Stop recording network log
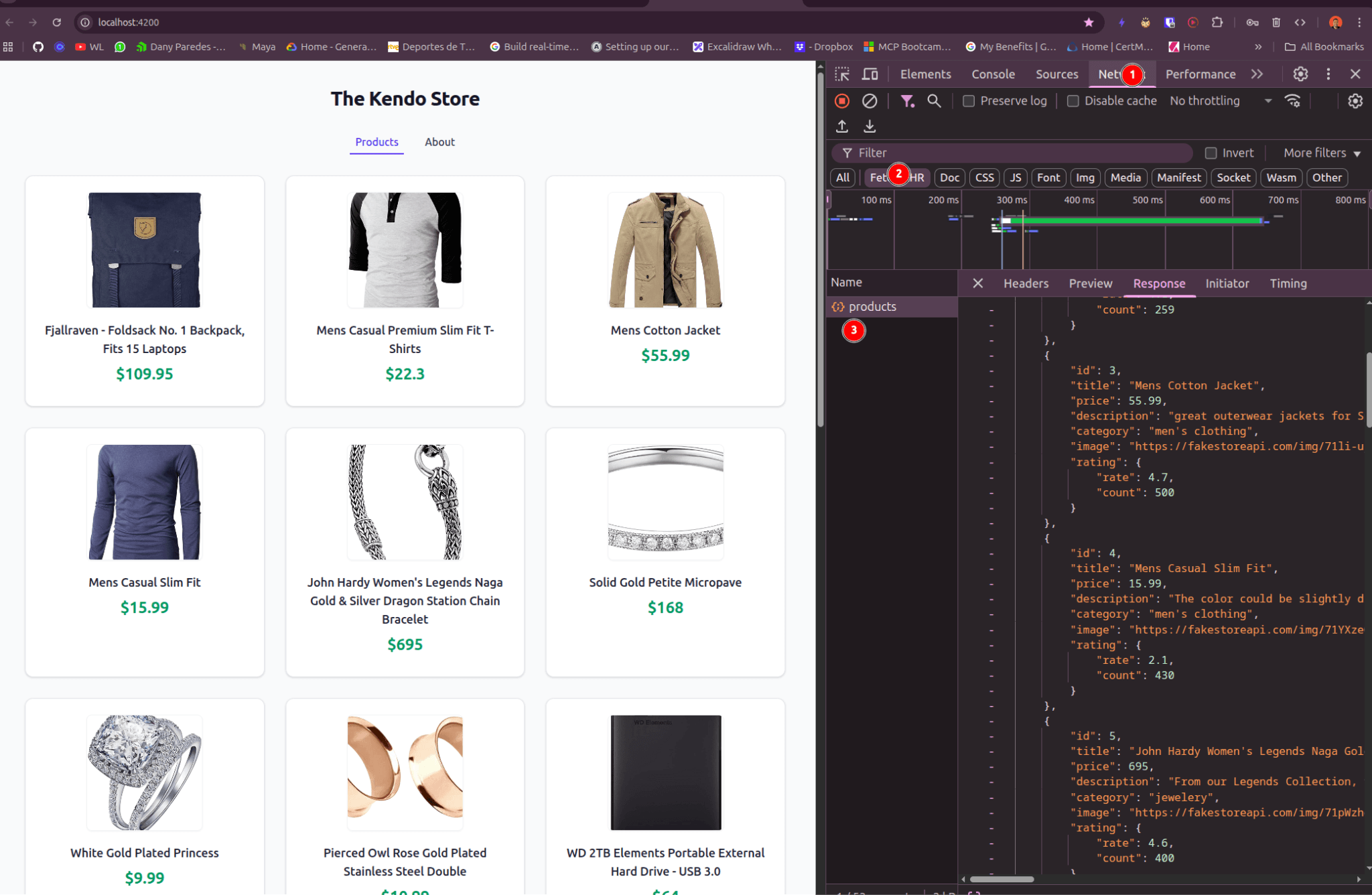Image resolution: width=1372 pixels, height=895 pixels. point(842,101)
